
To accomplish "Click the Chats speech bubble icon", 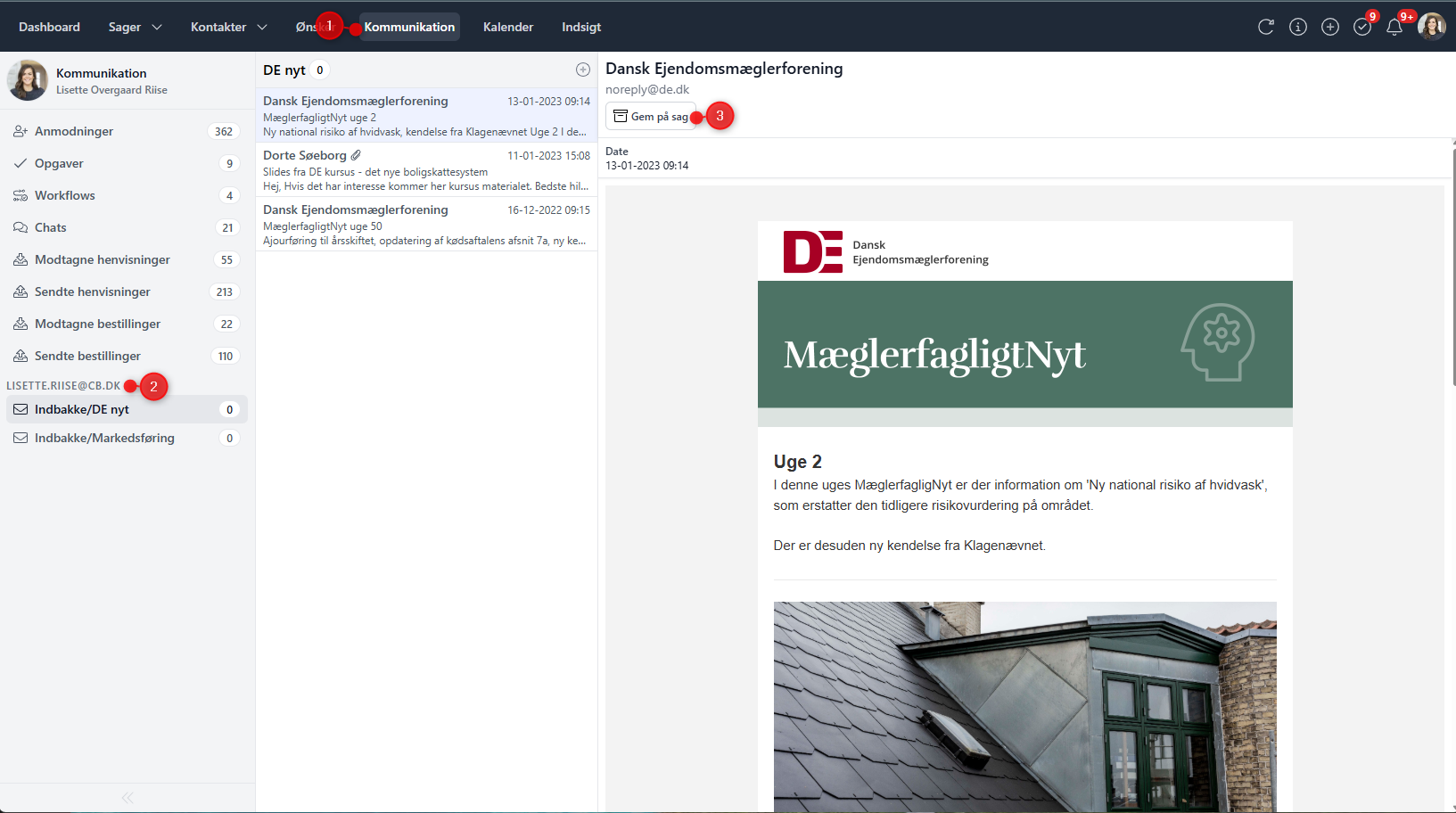I will pos(21,227).
